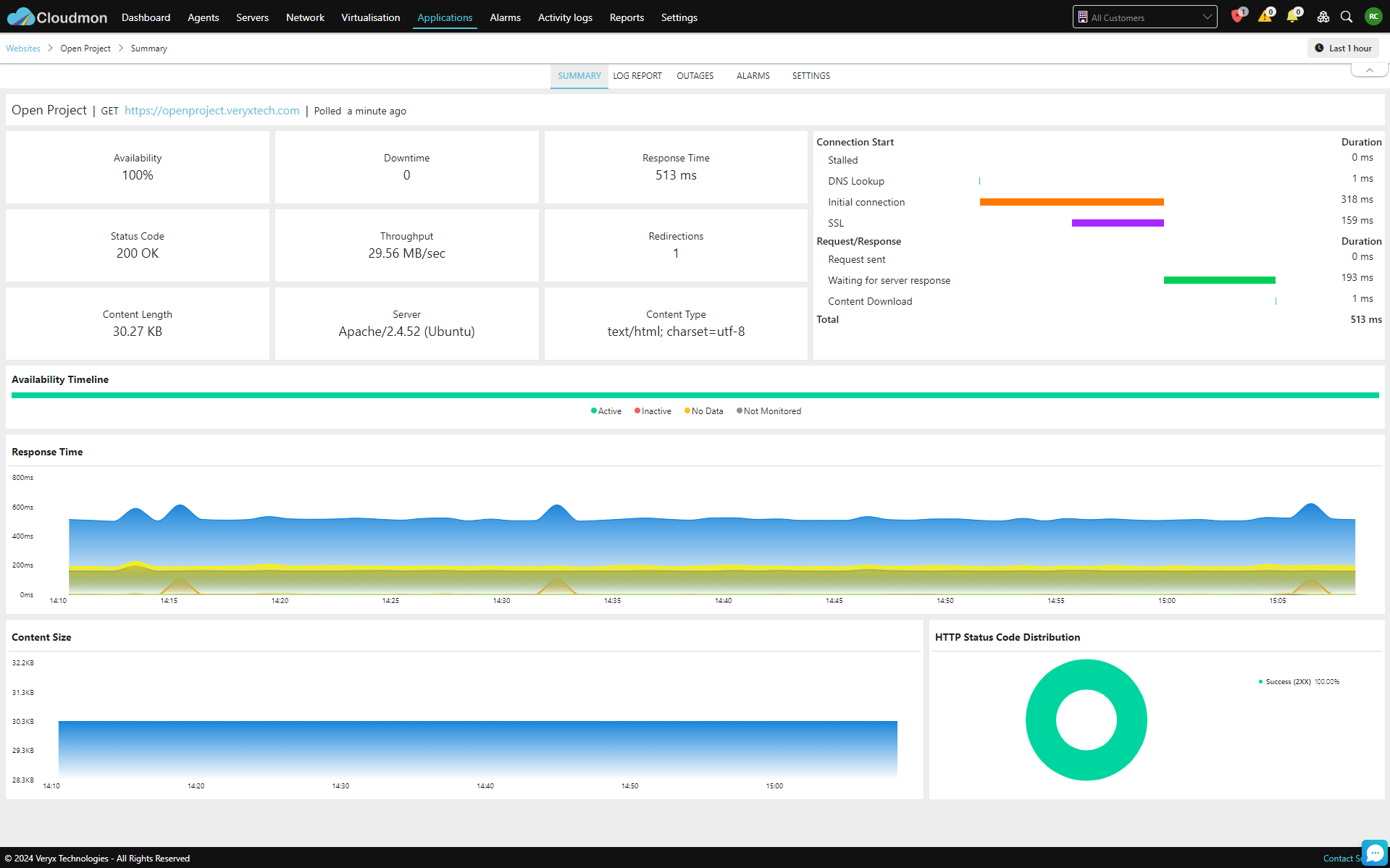Click the Summary breadcrumb text
This screenshot has width=1390, height=868.
(148, 49)
